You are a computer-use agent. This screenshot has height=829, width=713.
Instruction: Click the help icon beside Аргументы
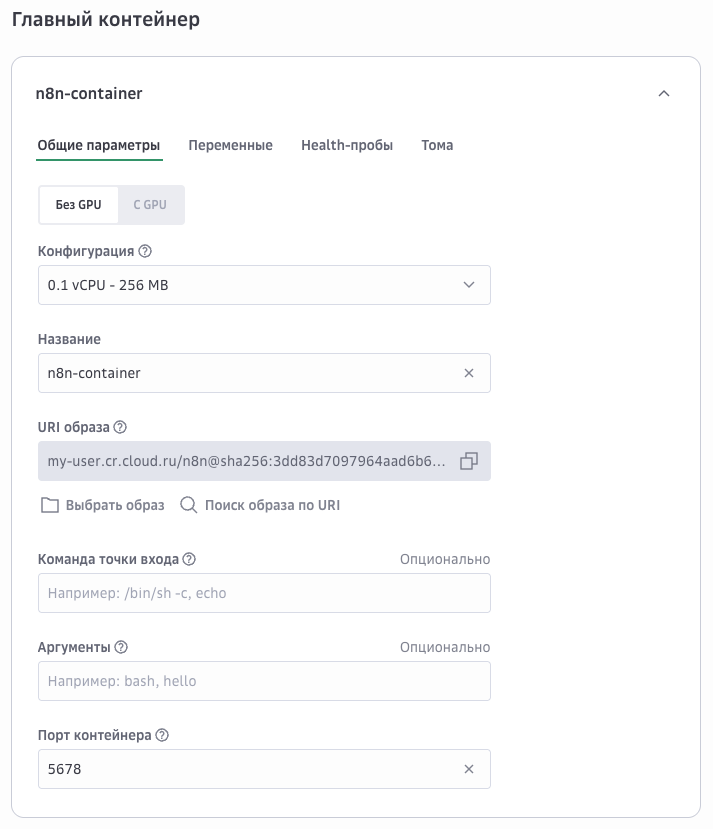coord(122,647)
